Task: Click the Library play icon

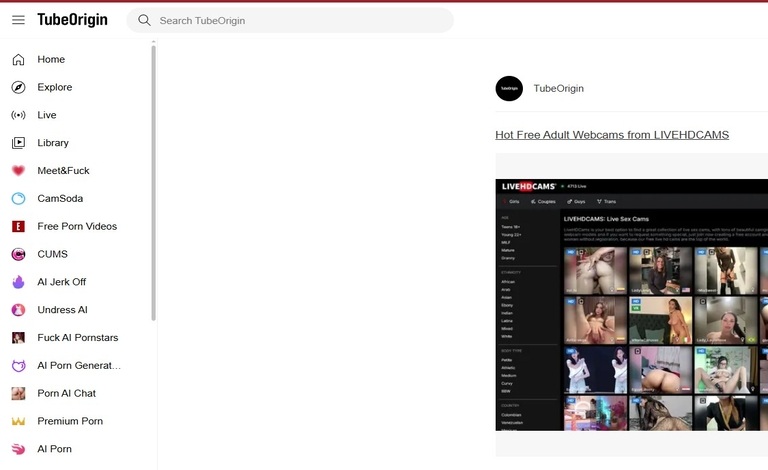Action: 18,143
